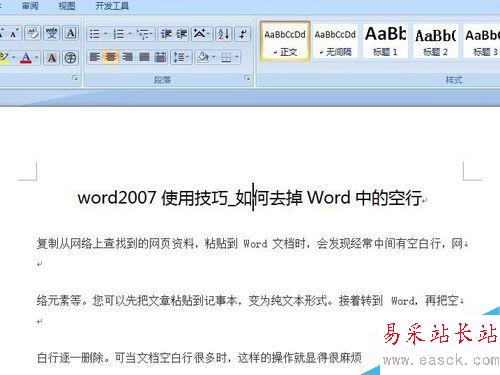The width and height of the screenshot is (500, 375).
Task: Apply the 标题 1 style
Action: (386, 42)
